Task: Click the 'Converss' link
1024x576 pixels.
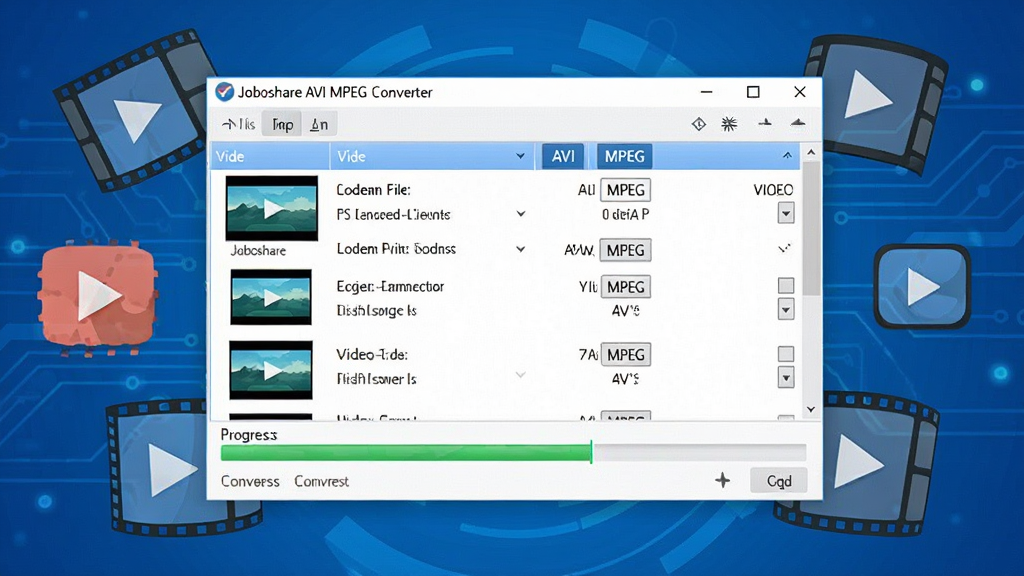Action: (250, 481)
